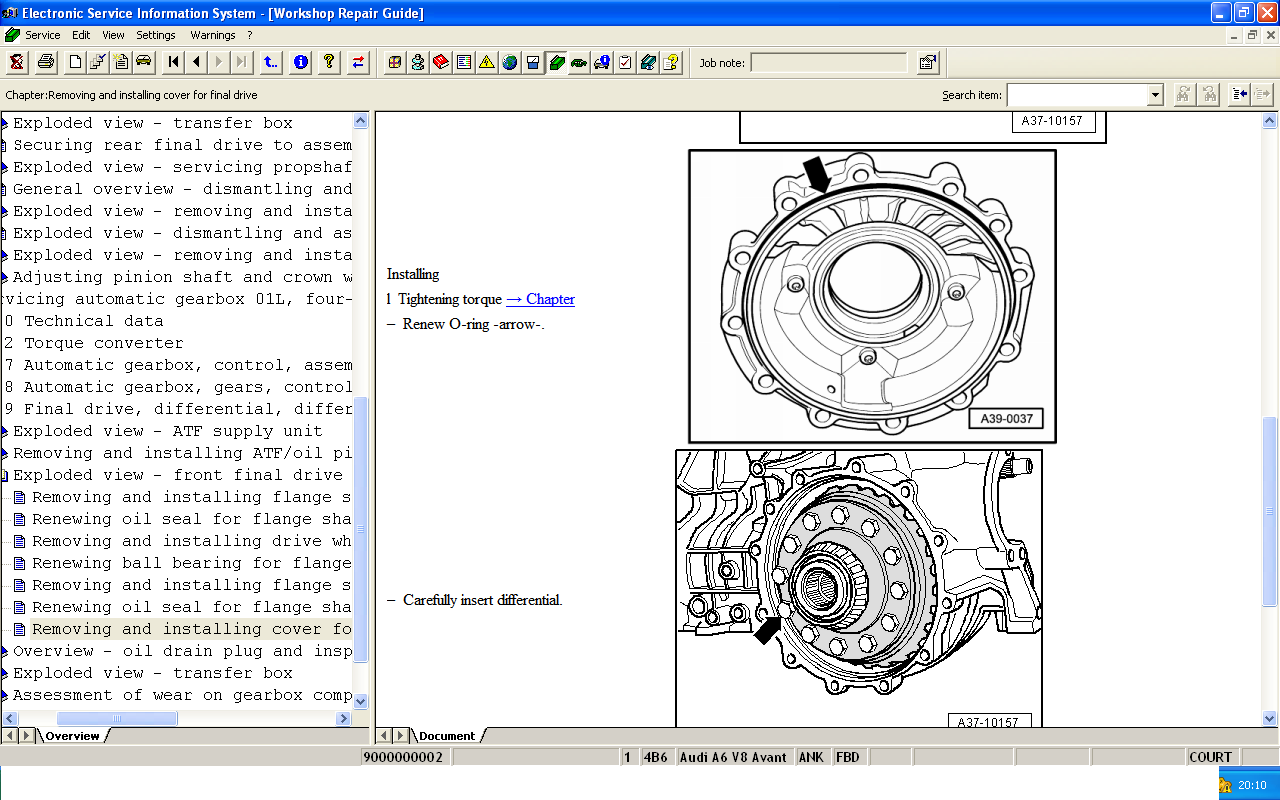Click the globe icon in toolbar
This screenshot has width=1280, height=800.
[510, 63]
